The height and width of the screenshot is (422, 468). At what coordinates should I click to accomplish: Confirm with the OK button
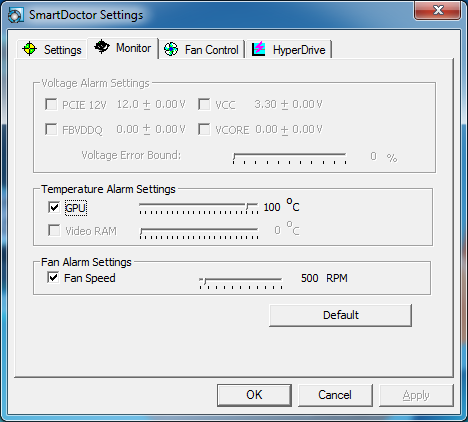pos(254,395)
